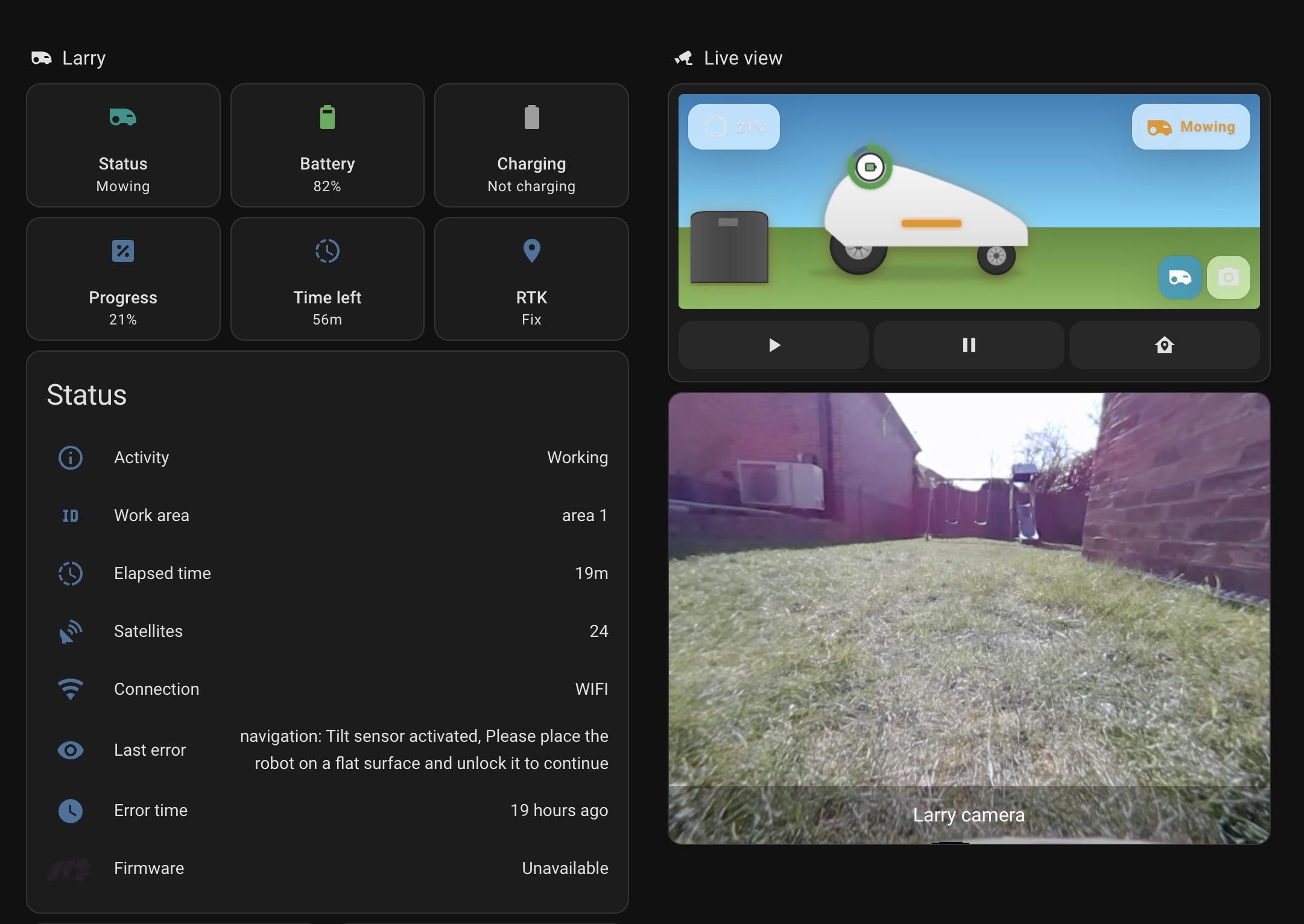Click the 21% progress badge on live view
The image size is (1304, 924).
click(733, 126)
